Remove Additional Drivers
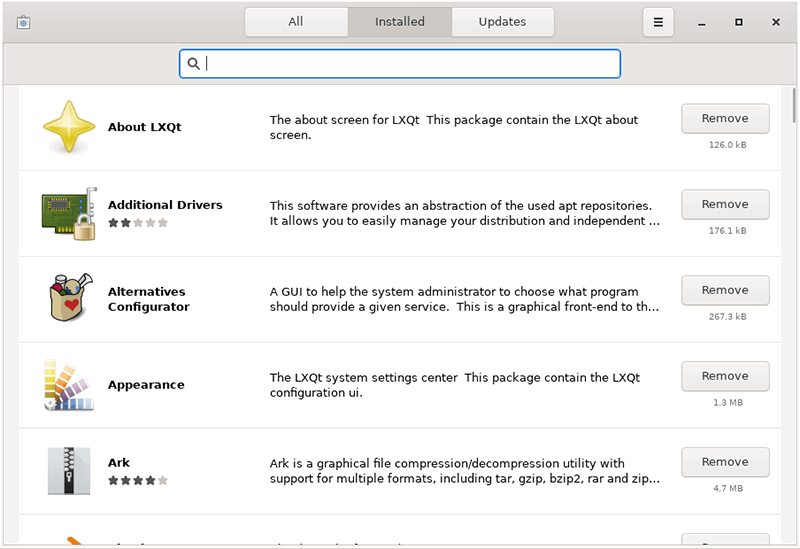 pos(725,204)
